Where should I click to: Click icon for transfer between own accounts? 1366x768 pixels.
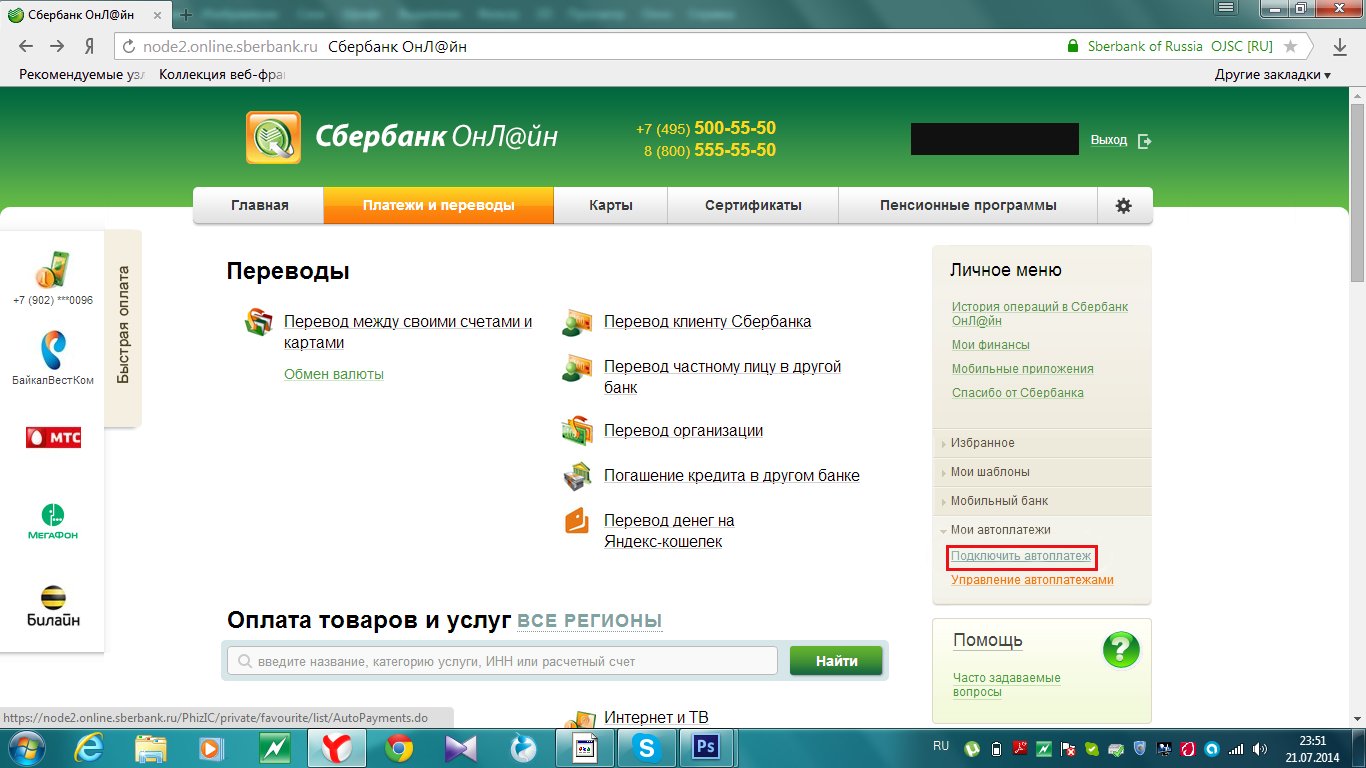(x=259, y=322)
